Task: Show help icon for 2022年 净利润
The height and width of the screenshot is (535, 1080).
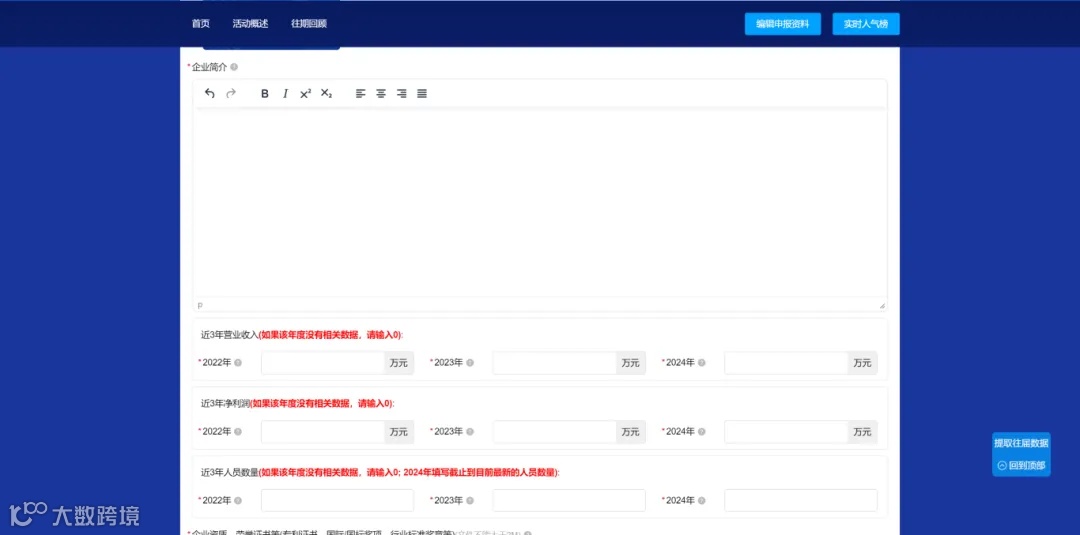Action: [238, 432]
